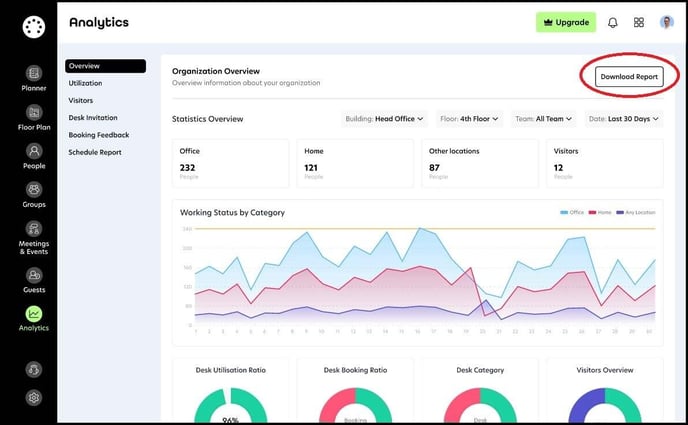Click the Other locations 87 card

click(480, 164)
